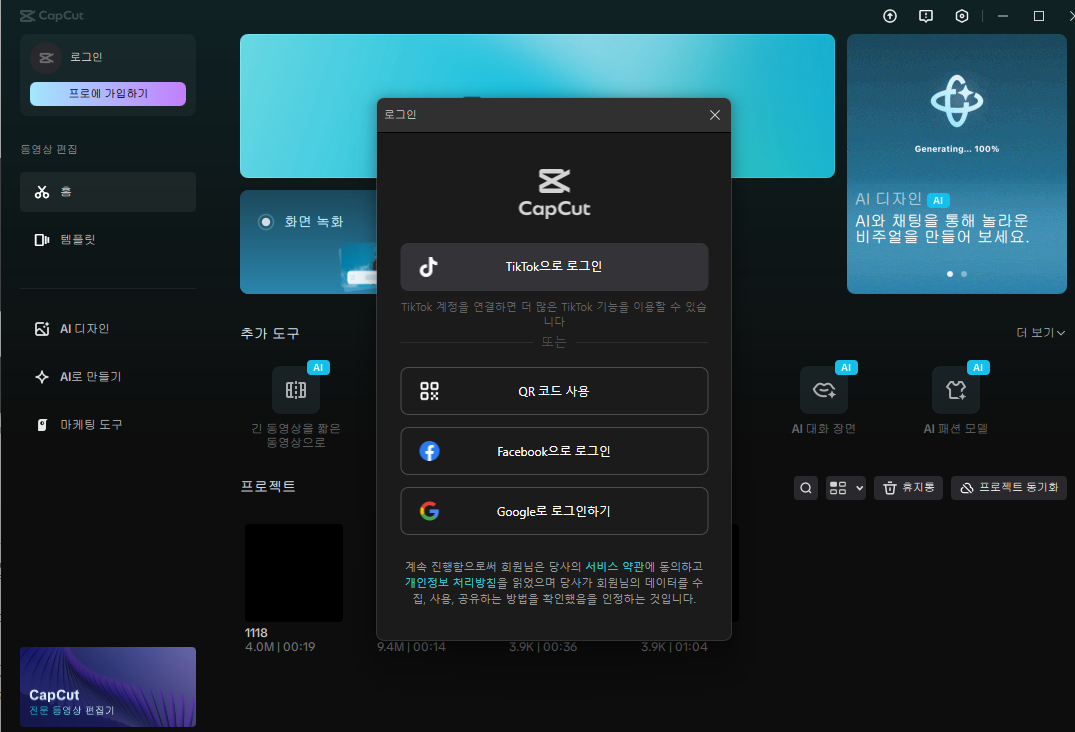
Task: Click the 4.0M | 00:19 project info
Action: [x=280, y=647]
